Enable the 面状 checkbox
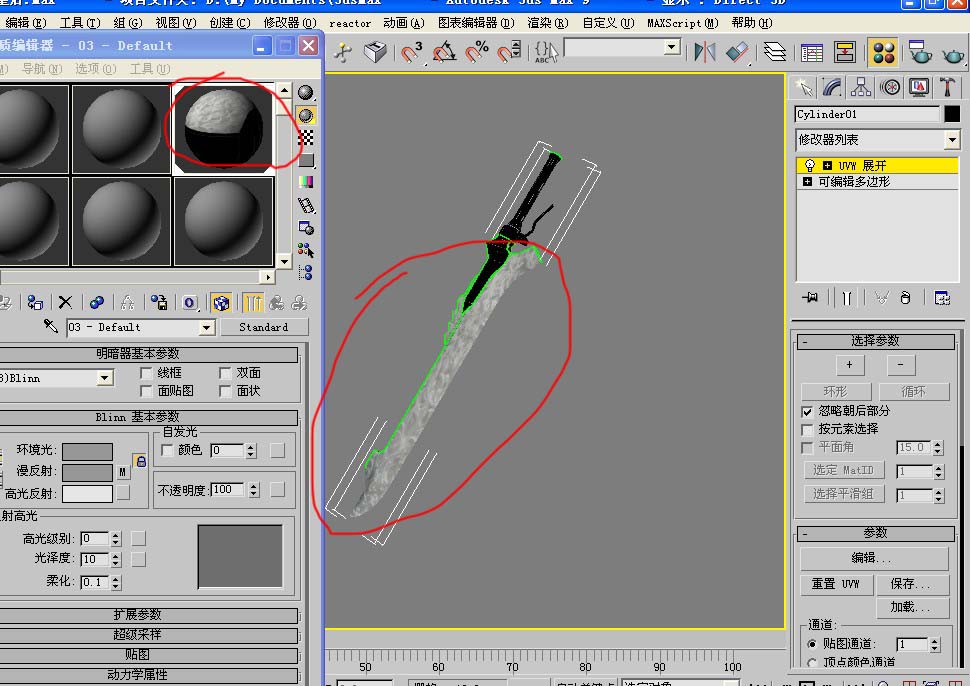970x686 pixels. [225, 391]
